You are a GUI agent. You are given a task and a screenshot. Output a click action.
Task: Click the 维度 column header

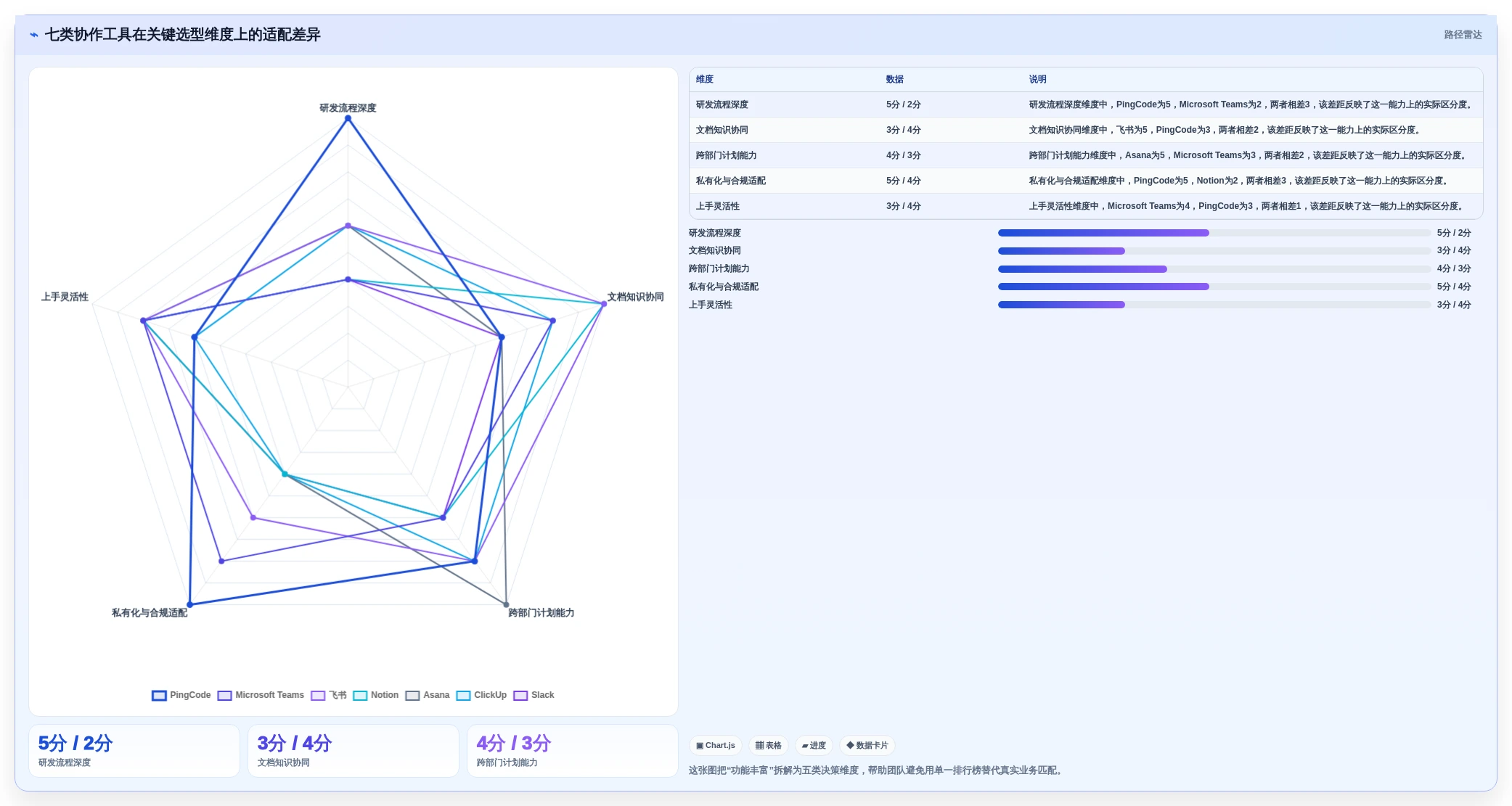point(705,79)
